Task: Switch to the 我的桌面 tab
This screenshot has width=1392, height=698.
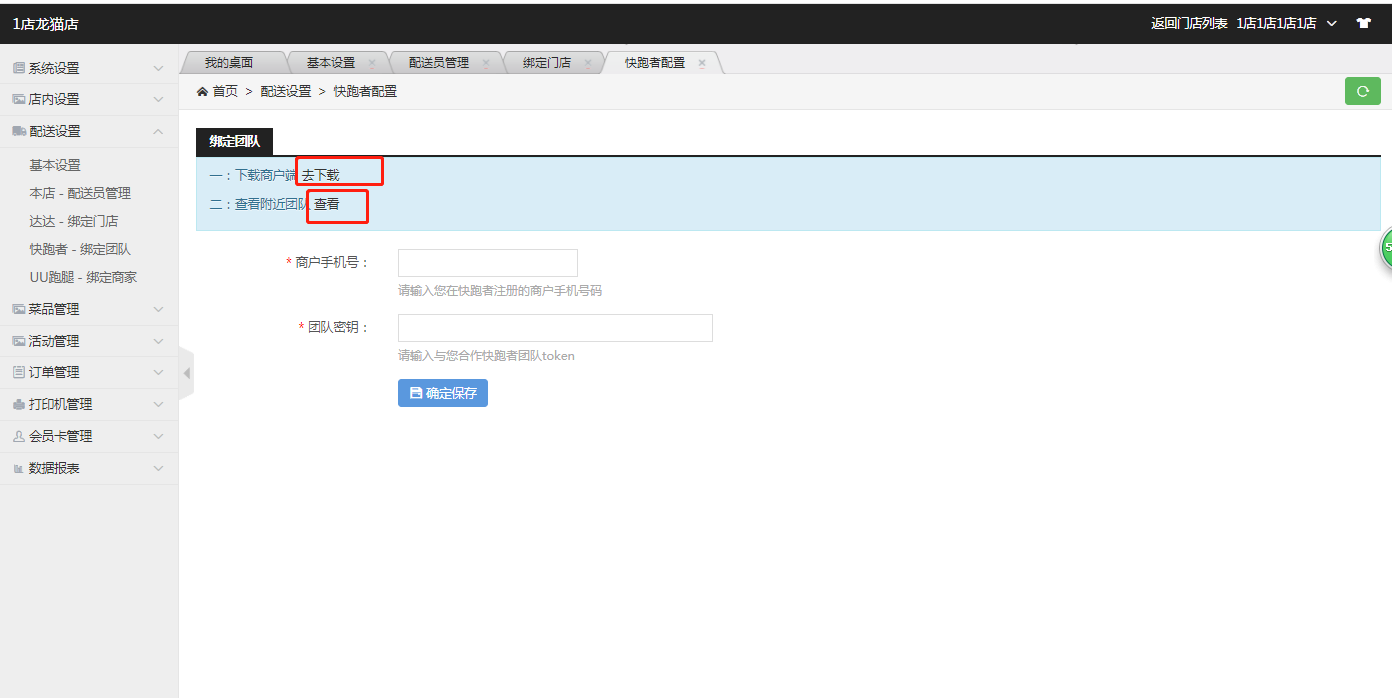Action: click(x=229, y=62)
